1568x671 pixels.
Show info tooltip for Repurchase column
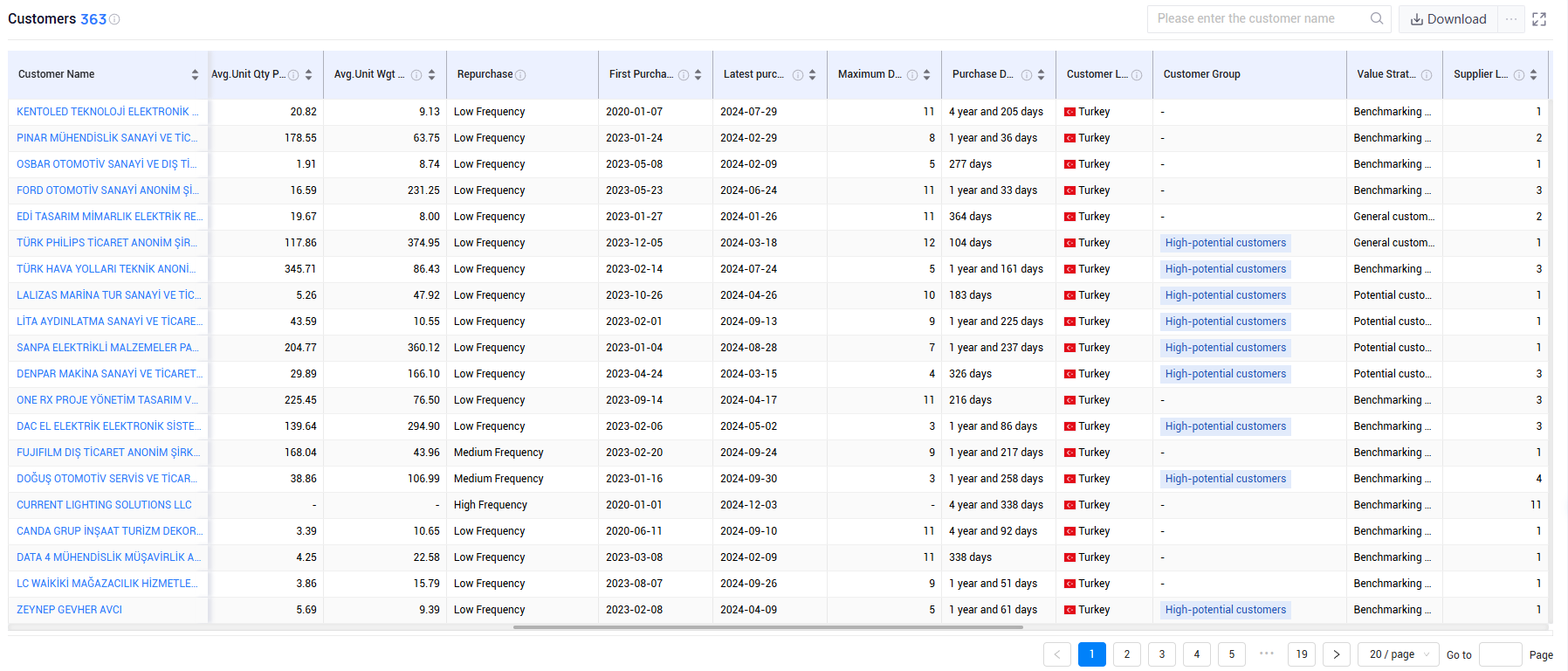(520, 75)
